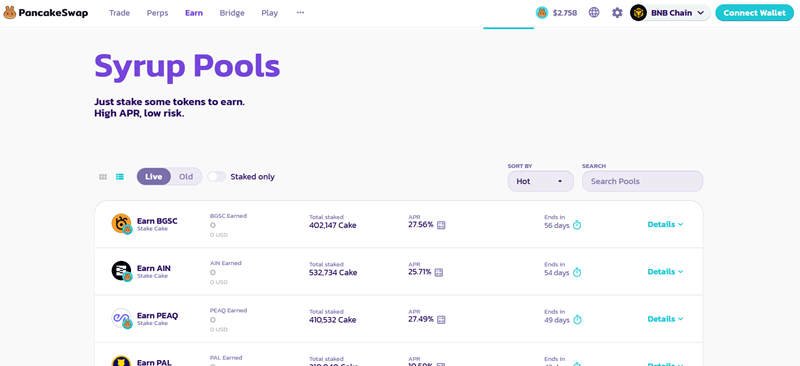Open the Sort By Hot dropdown
The image size is (800, 366).
tap(540, 181)
